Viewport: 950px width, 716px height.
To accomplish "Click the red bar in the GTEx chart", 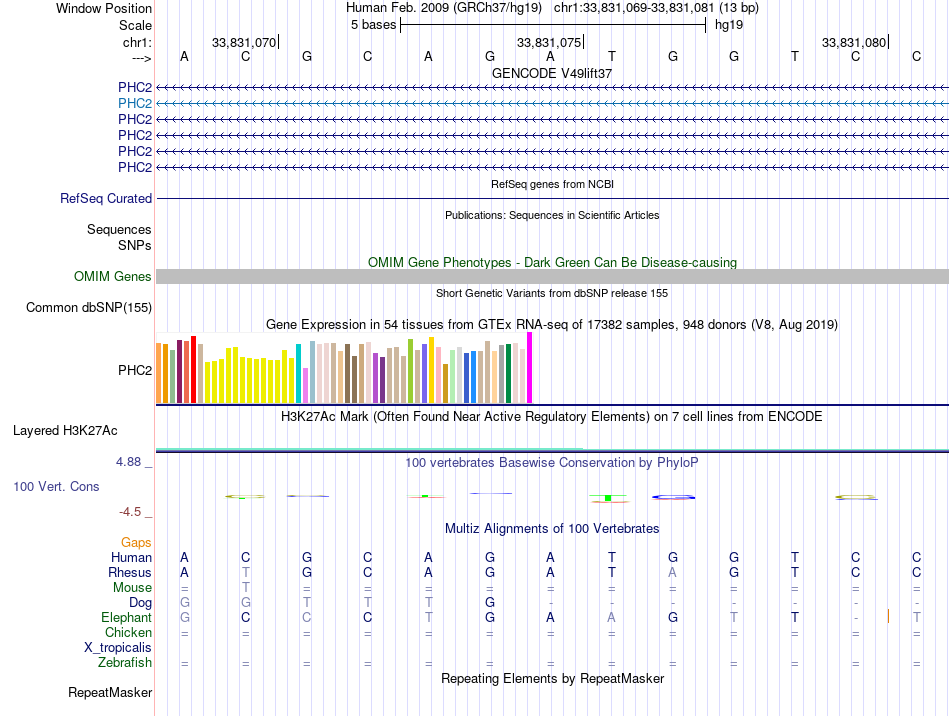I will tap(193, 370).
